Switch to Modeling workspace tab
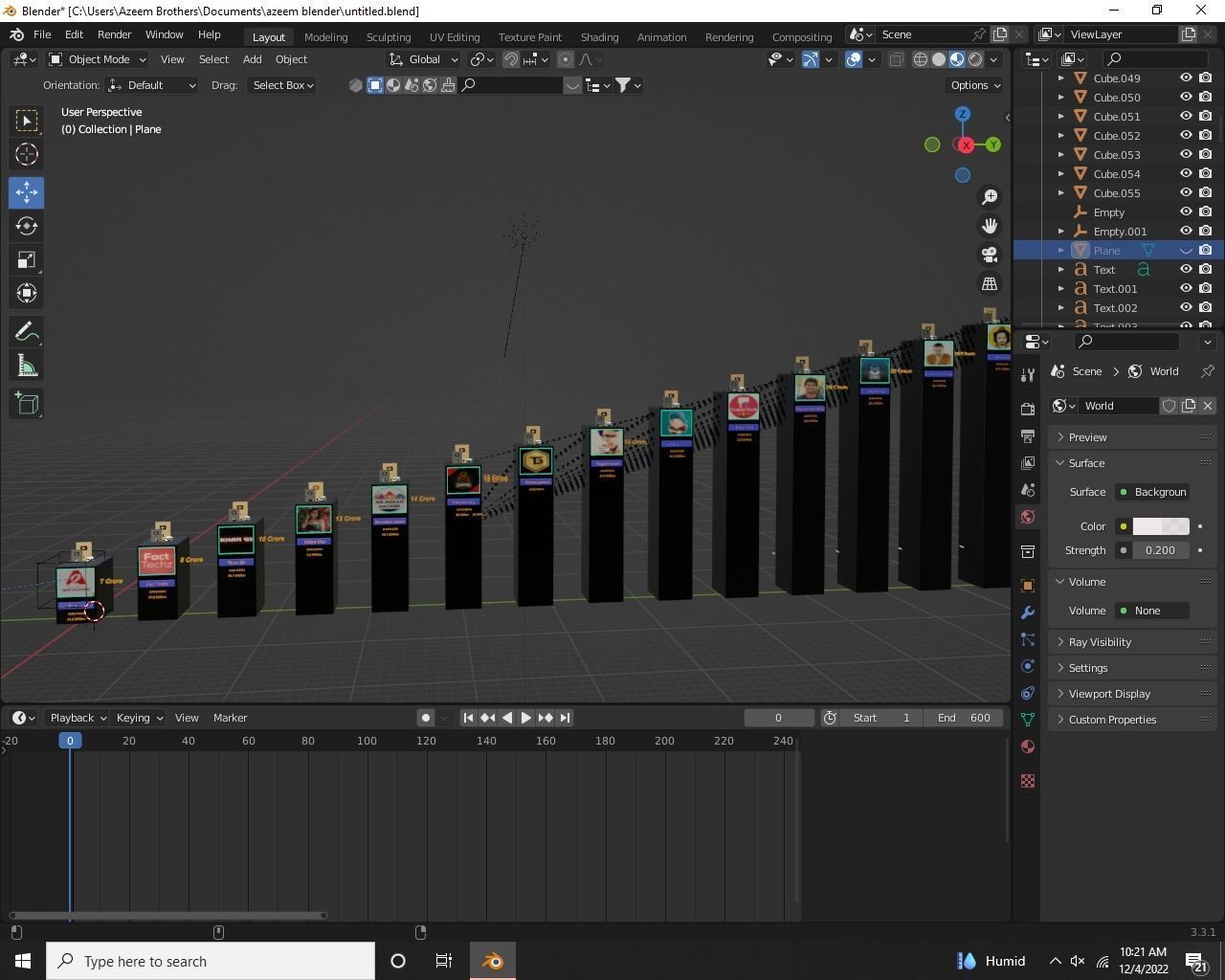The width and height of the screenshot is (1225, 980). 325,36
